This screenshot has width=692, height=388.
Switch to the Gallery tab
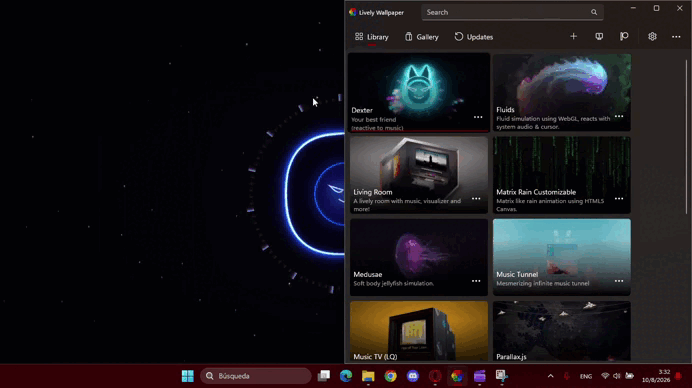point(421,37)
